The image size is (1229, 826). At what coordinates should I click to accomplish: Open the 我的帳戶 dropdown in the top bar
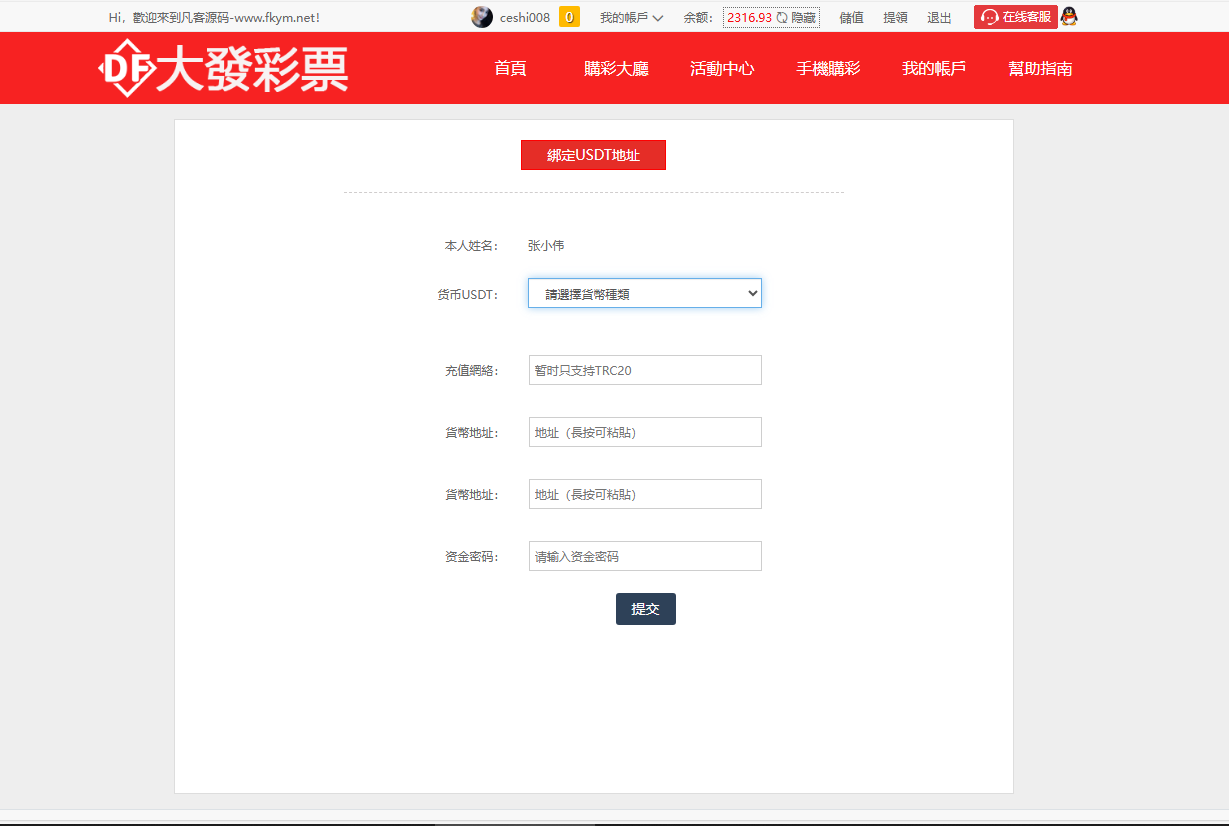(628, 16)
